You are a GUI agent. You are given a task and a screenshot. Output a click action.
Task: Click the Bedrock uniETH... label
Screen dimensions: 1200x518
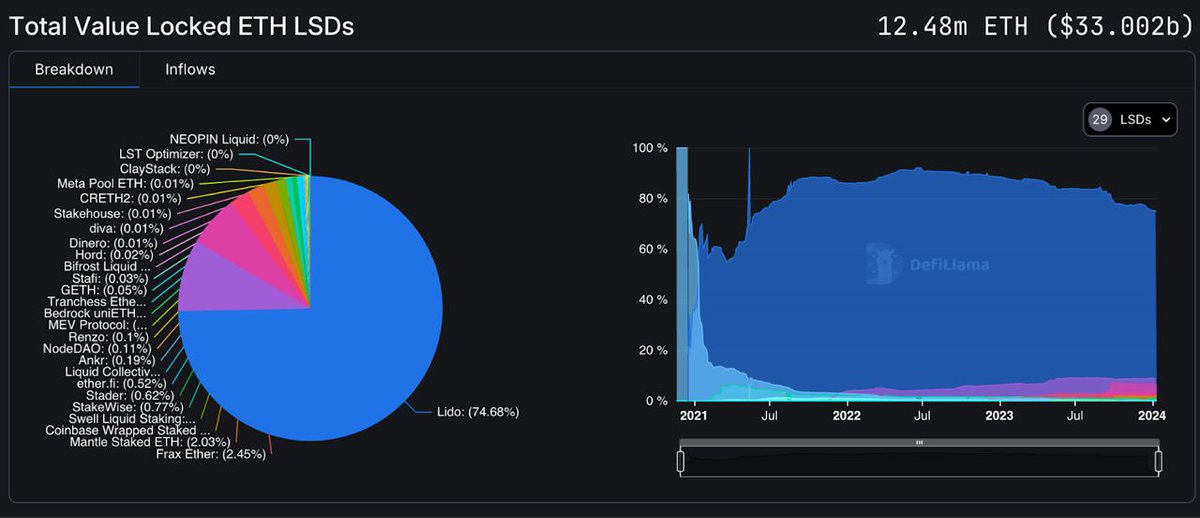[95, 313]
